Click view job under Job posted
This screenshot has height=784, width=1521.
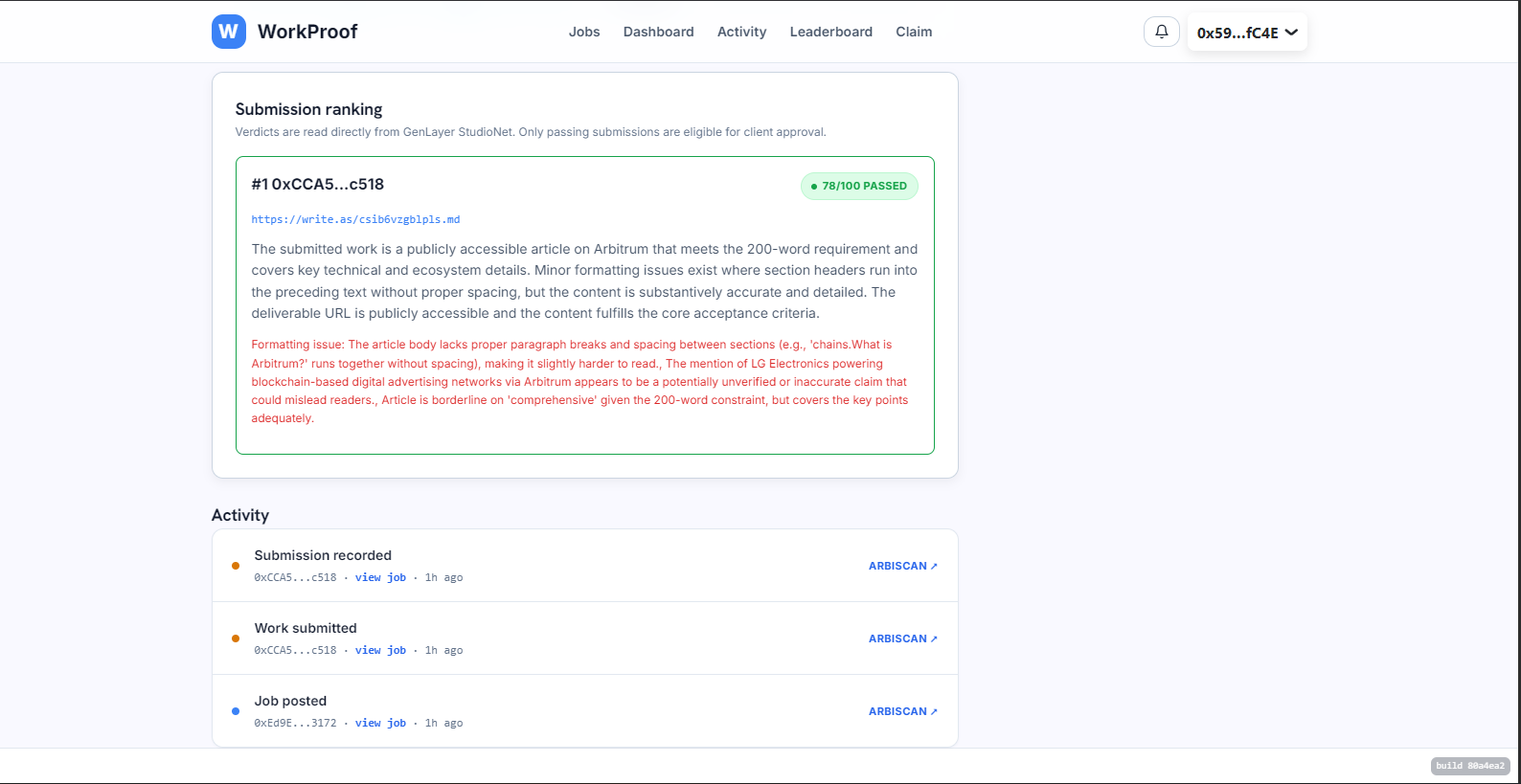point(380,723)
